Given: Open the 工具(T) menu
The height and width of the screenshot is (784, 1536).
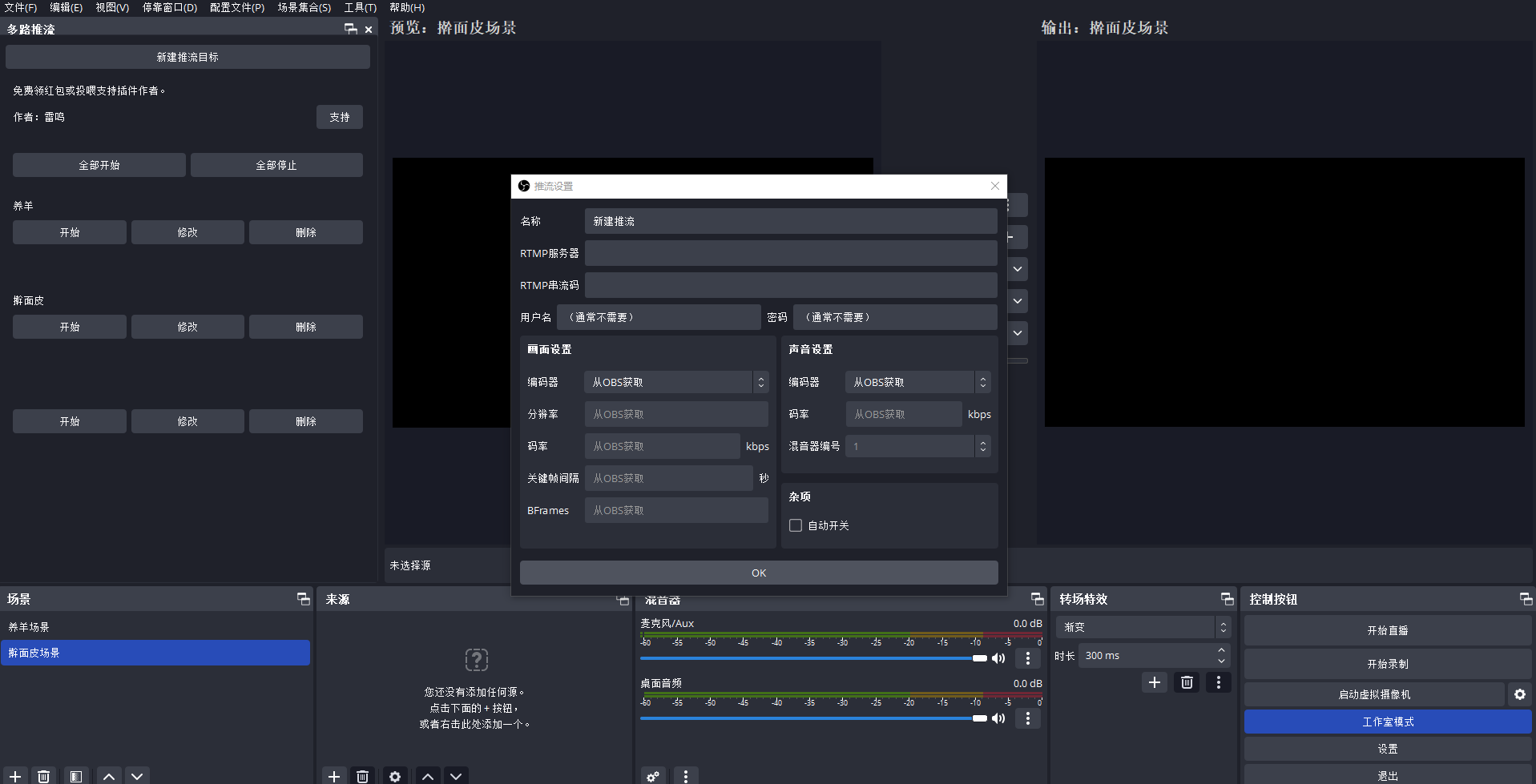Looking at the screenshot, I should (x=361, y=7).
